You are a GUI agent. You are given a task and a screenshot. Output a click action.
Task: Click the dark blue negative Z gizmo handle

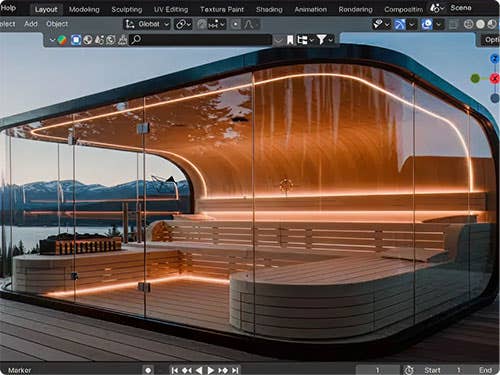coord(495,98)
